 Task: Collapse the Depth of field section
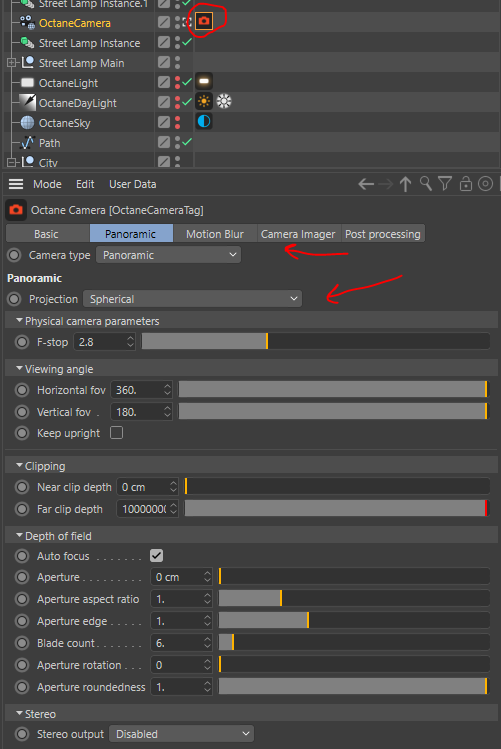tap(19, 535)
